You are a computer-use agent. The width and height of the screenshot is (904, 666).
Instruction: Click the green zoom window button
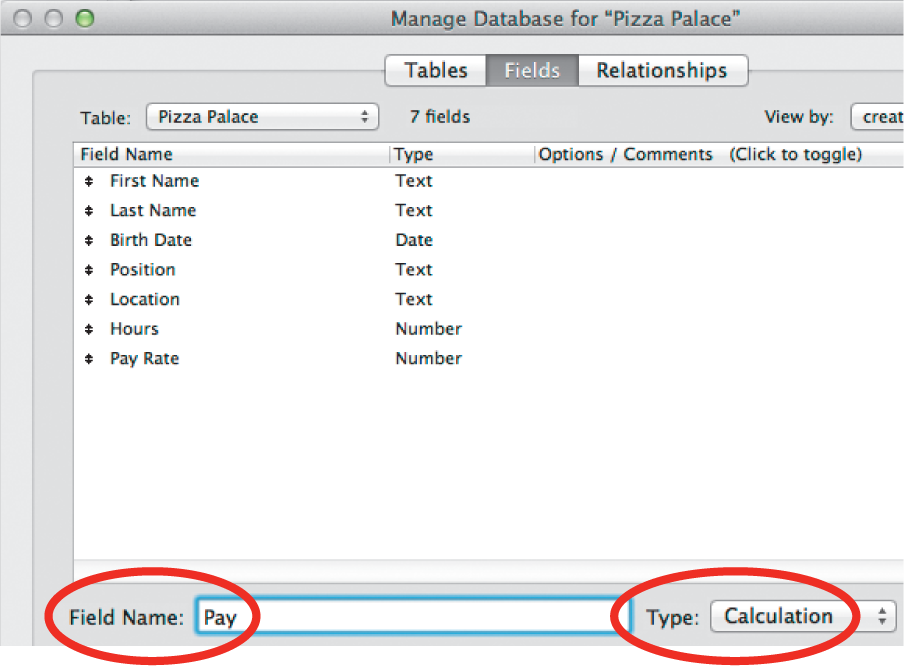click(x=85, y=18)
